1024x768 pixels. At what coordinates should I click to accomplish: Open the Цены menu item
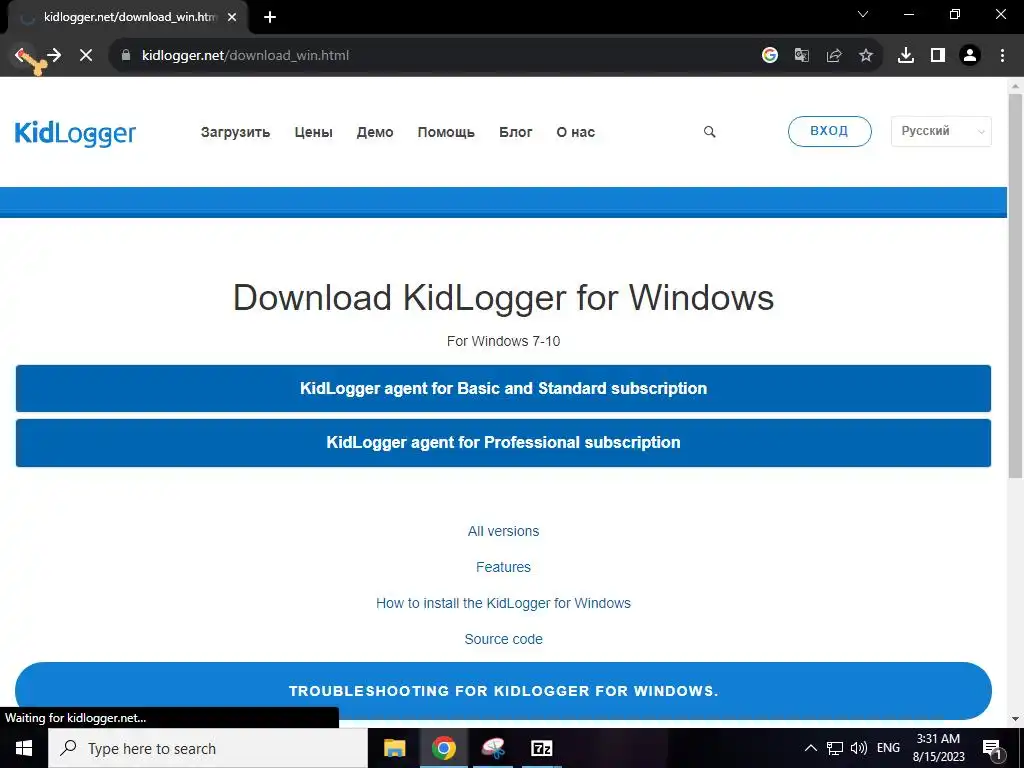(313, 132)
